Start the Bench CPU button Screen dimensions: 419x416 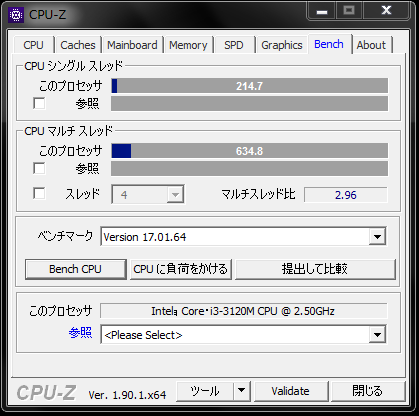click(76, 269)
